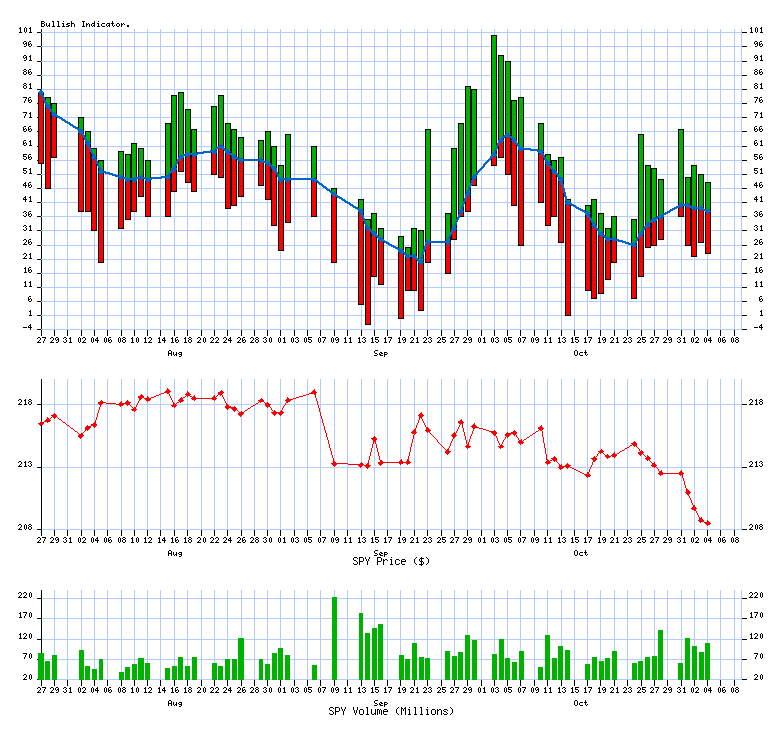The image size is (784, 729).
Task: Click the '101' label on the left bullish axis
Action: (25, 31)
